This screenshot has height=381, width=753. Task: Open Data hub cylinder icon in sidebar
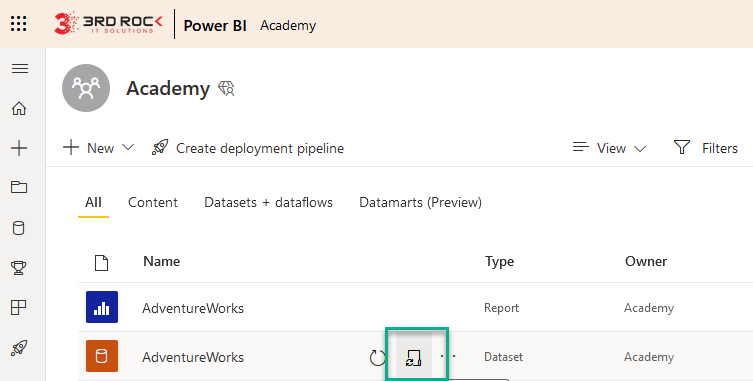click(x=19, y=227)
